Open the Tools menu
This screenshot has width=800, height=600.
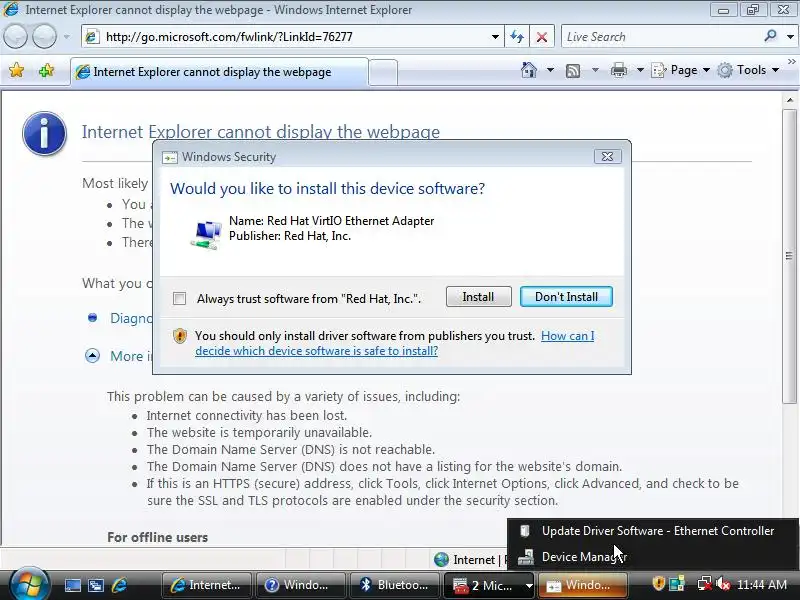click(748, 70)
